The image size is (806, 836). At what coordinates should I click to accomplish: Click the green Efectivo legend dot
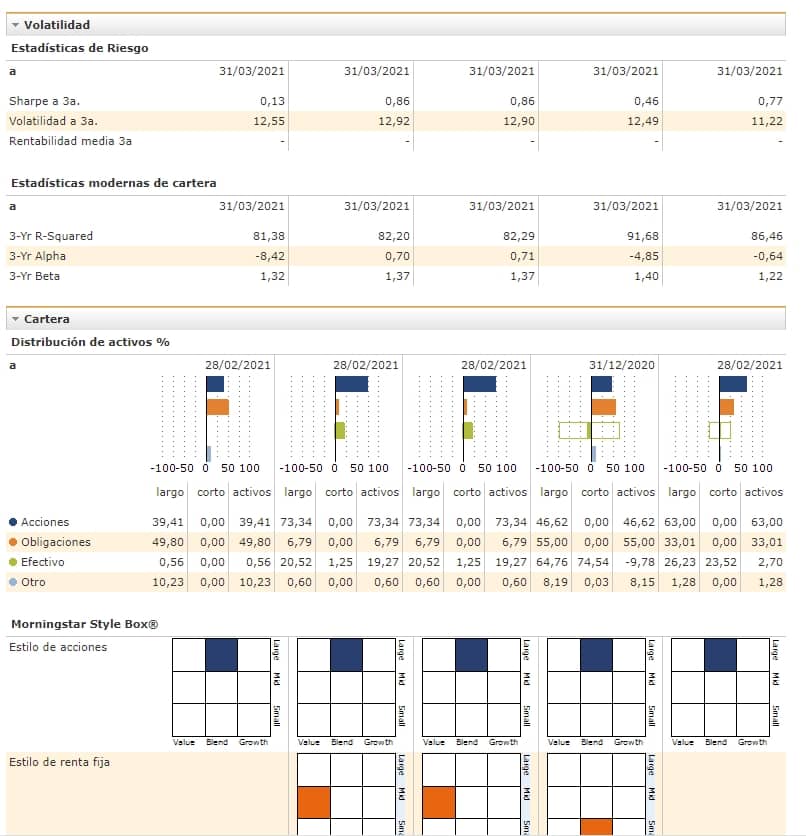click(x=13, y=562)
